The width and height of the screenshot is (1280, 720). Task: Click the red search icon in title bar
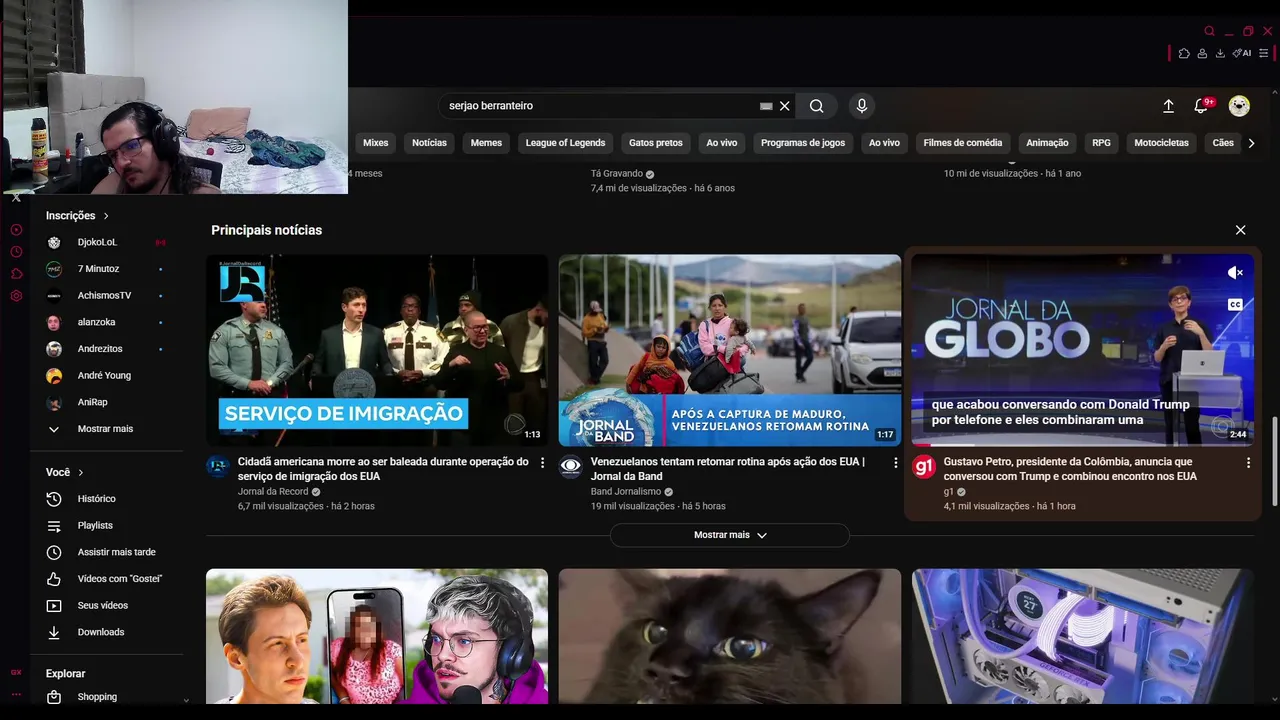point(1209,31)
